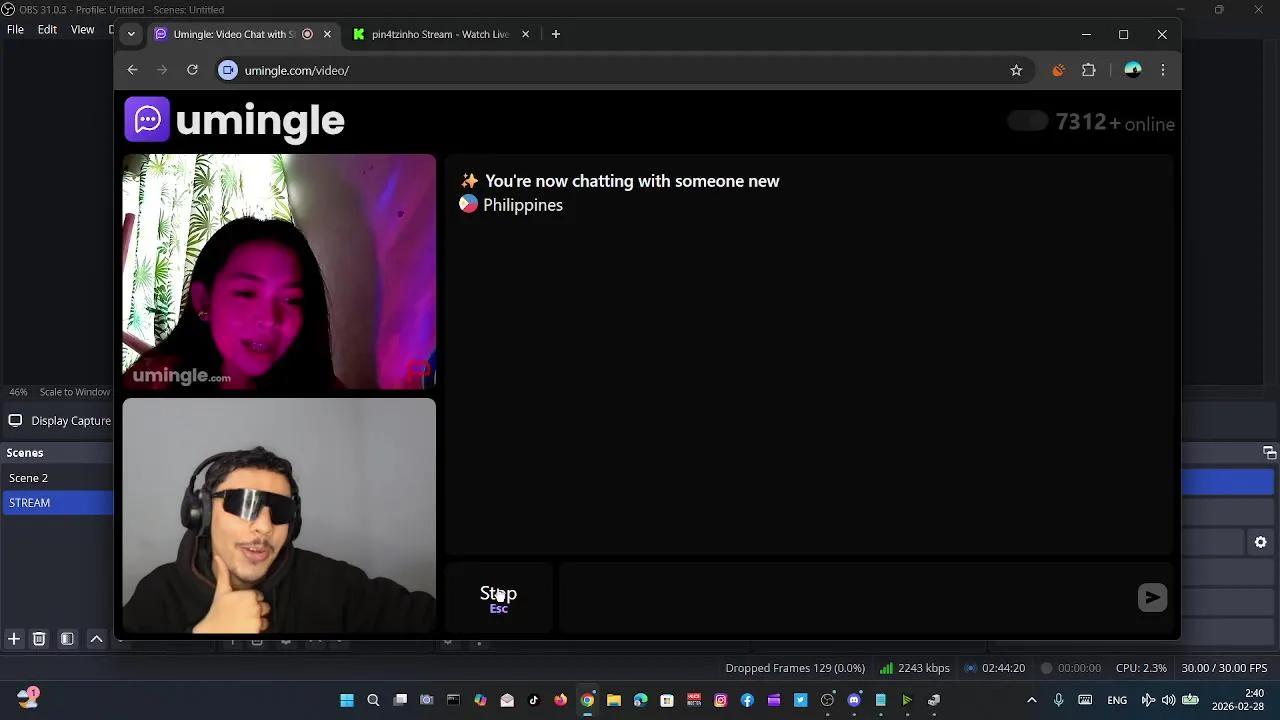
Task: Open the volume control in system tray
Action: (x=1168, y=700)
